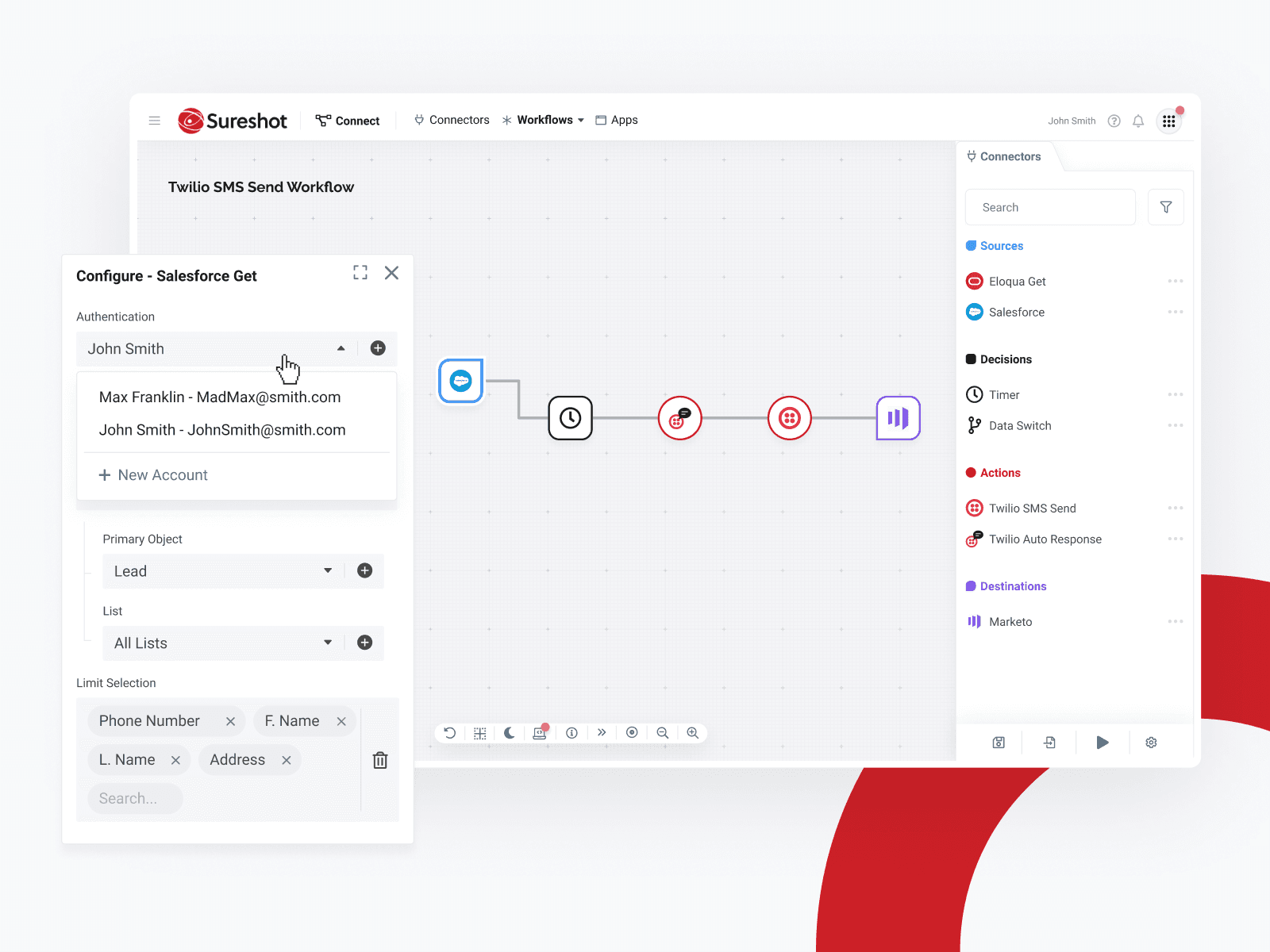
Task: Open the Primary Object dropdown showing Lead
Action: [327, 570]
